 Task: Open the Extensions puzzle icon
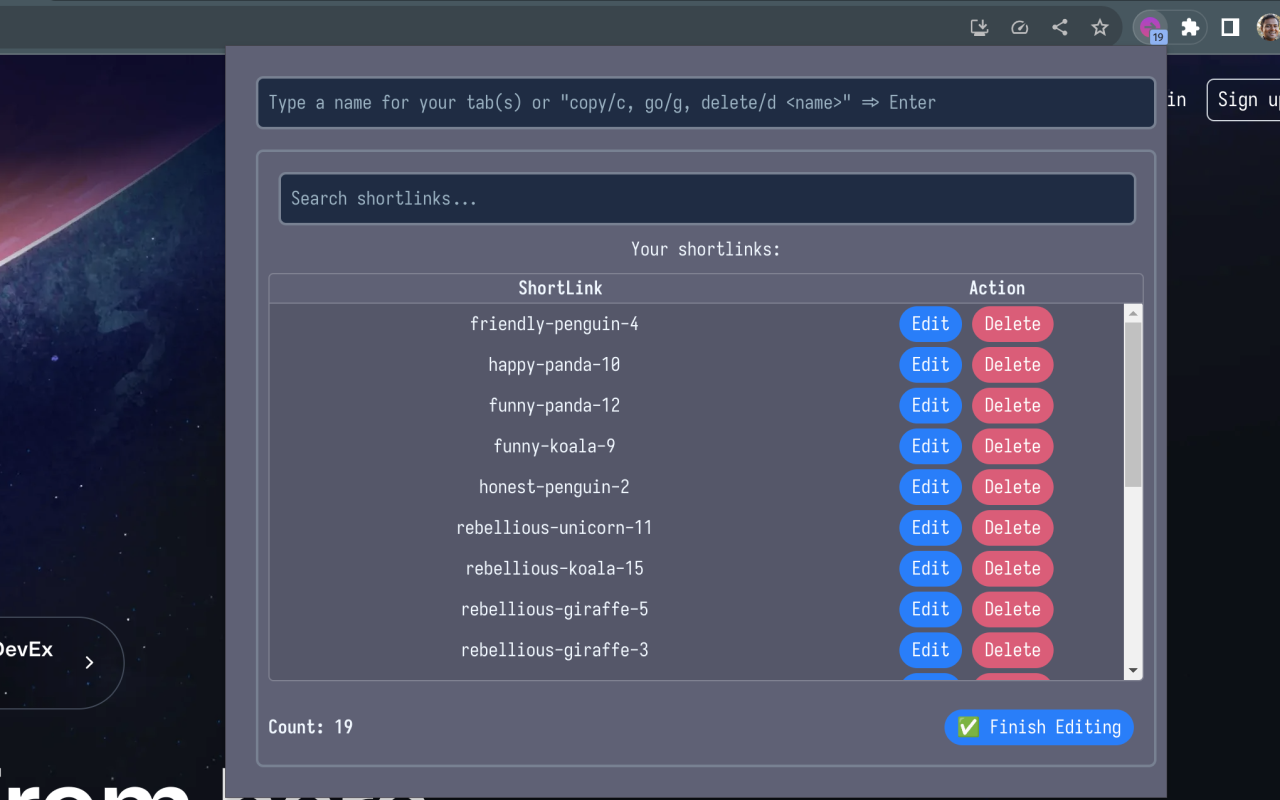pos(1190,28)
